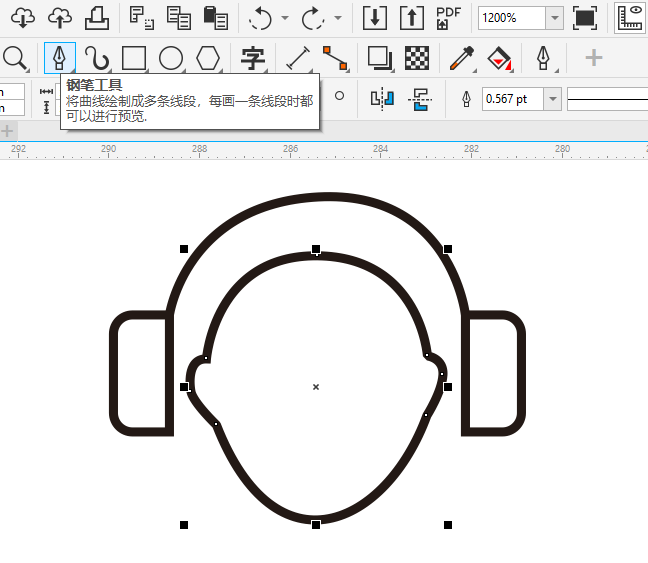Click the cloud upload icon
648x563 pixels.
[x=60, y=18]
